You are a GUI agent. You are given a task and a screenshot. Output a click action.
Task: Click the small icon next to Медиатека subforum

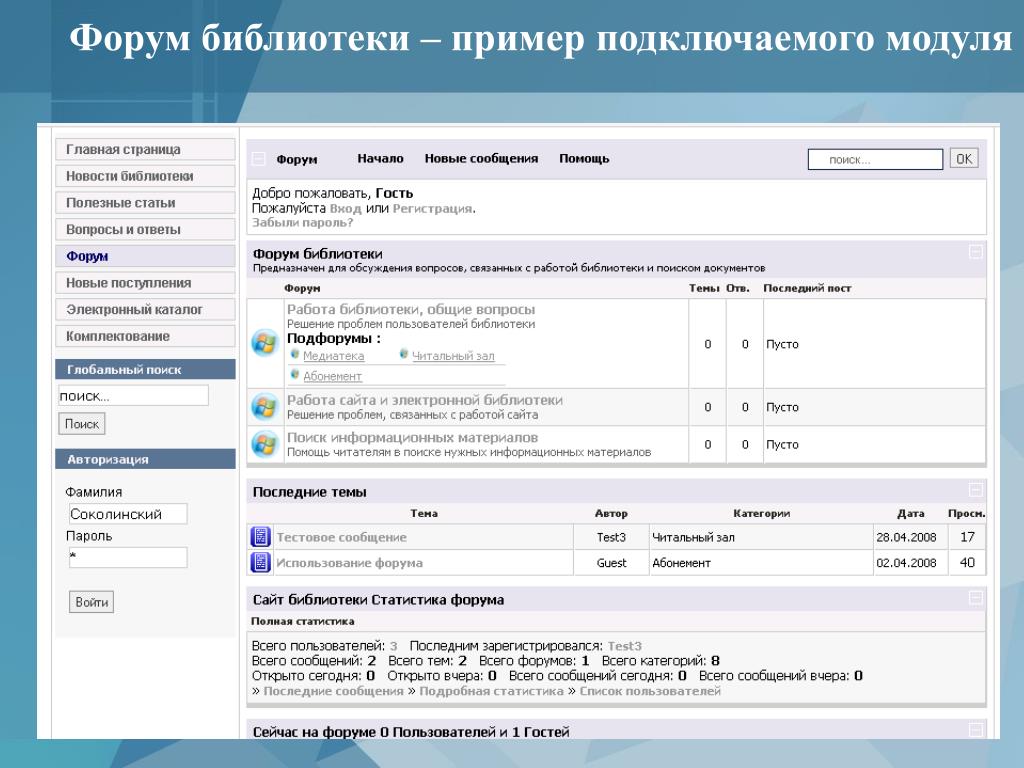click(295, 355)
